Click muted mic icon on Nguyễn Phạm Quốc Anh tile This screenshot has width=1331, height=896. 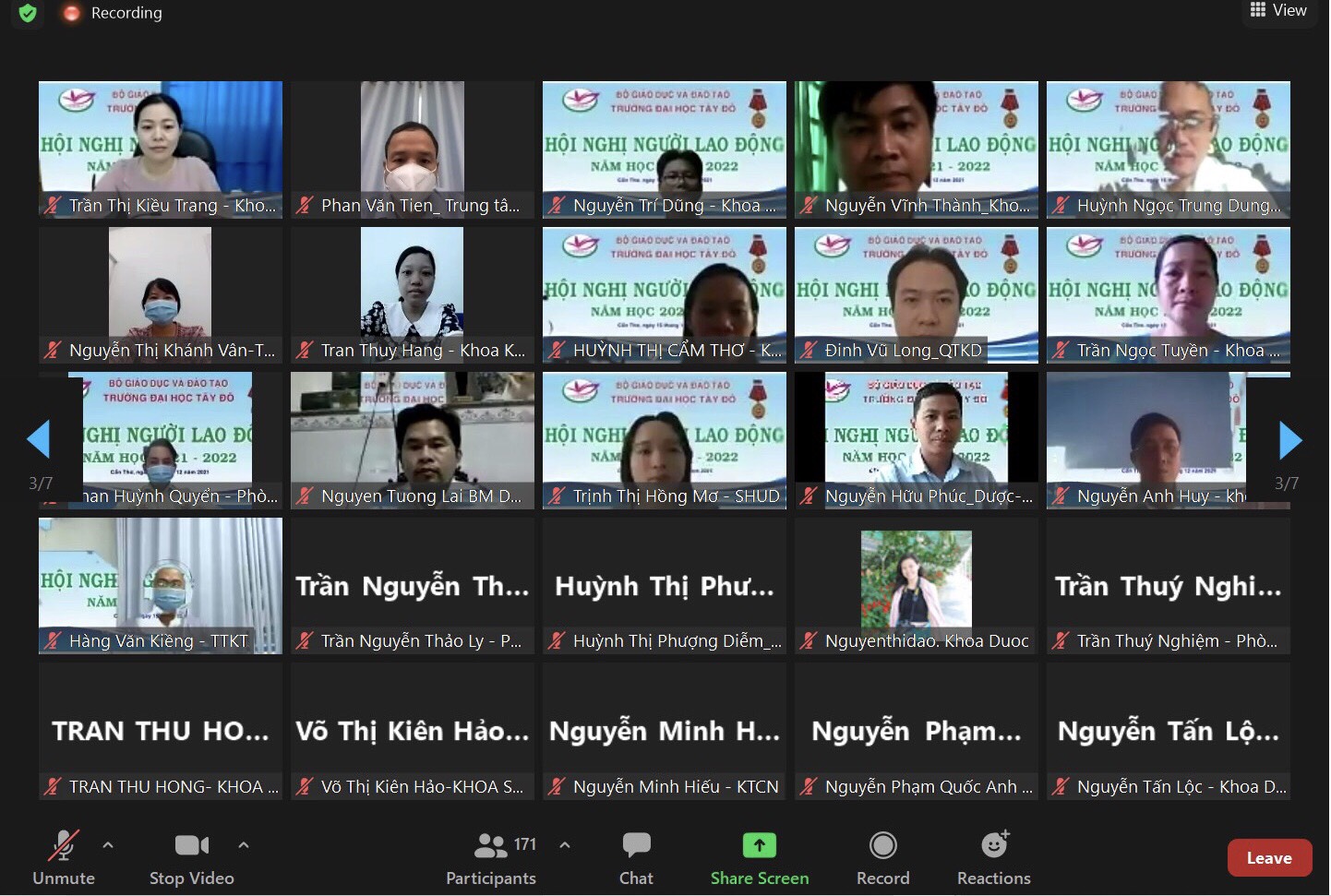pos(809,787)
